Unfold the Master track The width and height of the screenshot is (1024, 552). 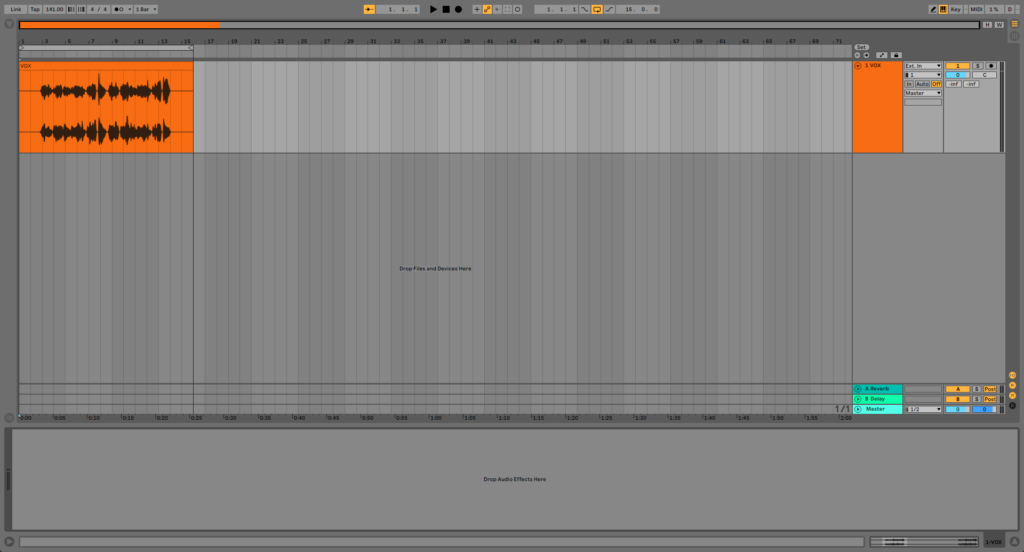(x=858, y=410)
